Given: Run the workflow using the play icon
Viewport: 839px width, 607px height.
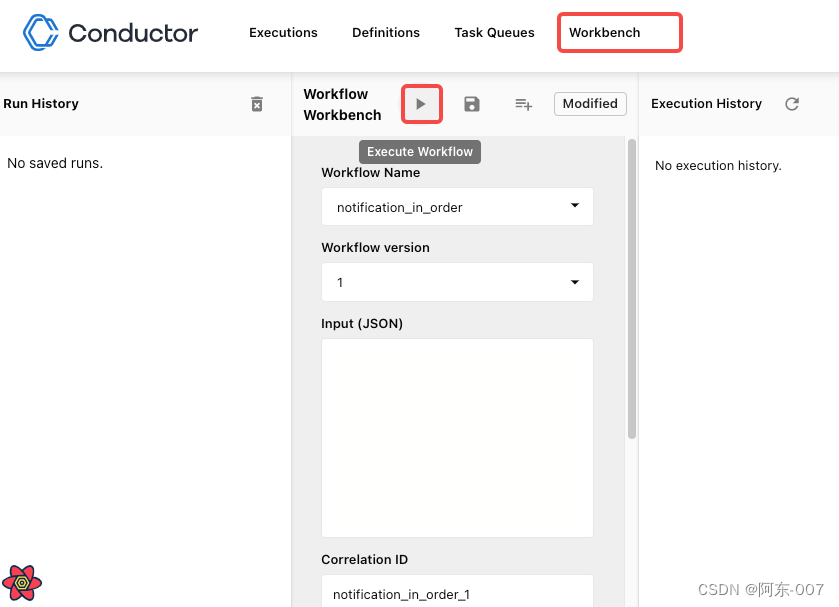Looking at the screenshot, I should [421, 103].
